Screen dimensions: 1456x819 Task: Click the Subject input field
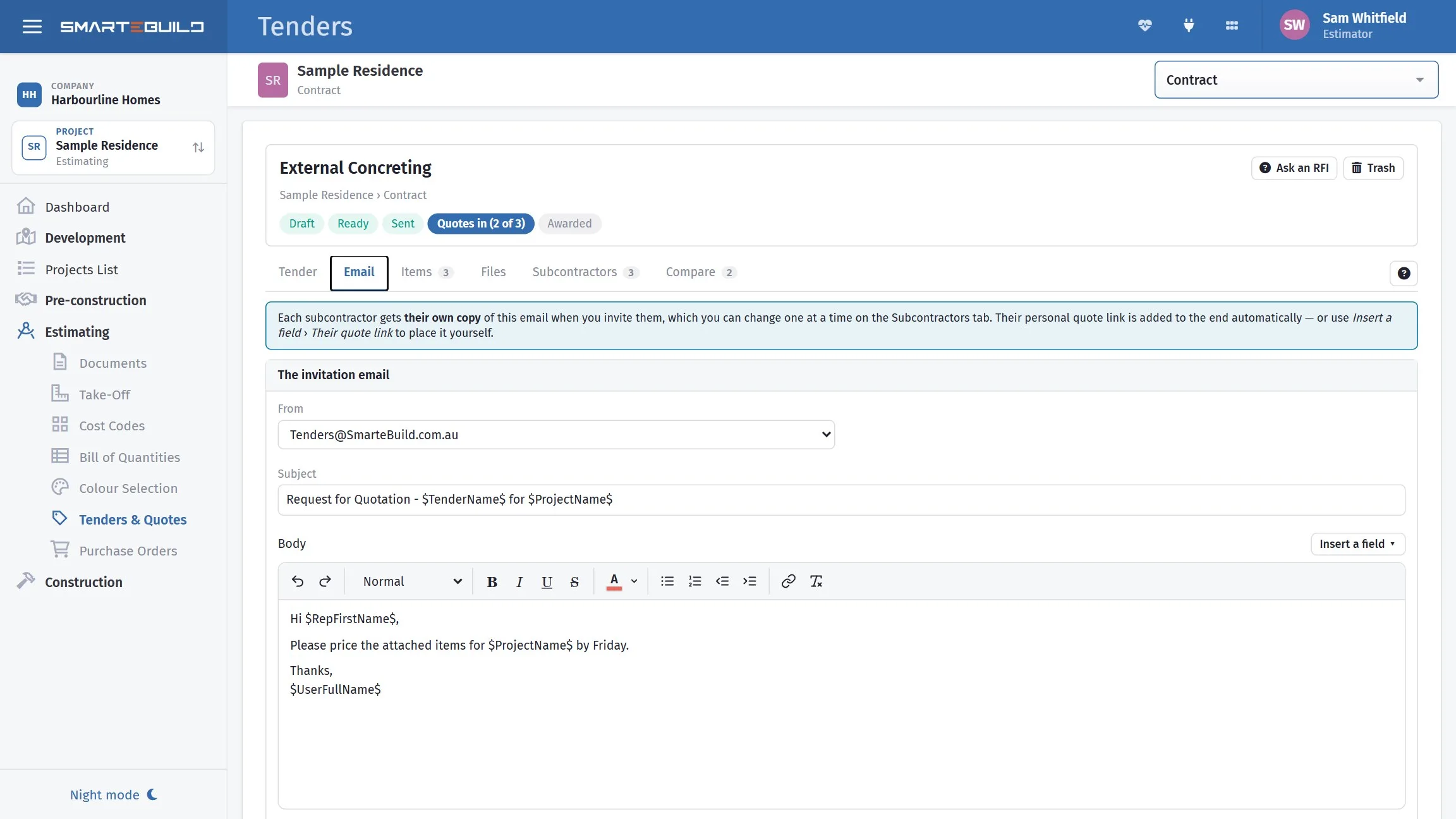click(x=841, y=500)
